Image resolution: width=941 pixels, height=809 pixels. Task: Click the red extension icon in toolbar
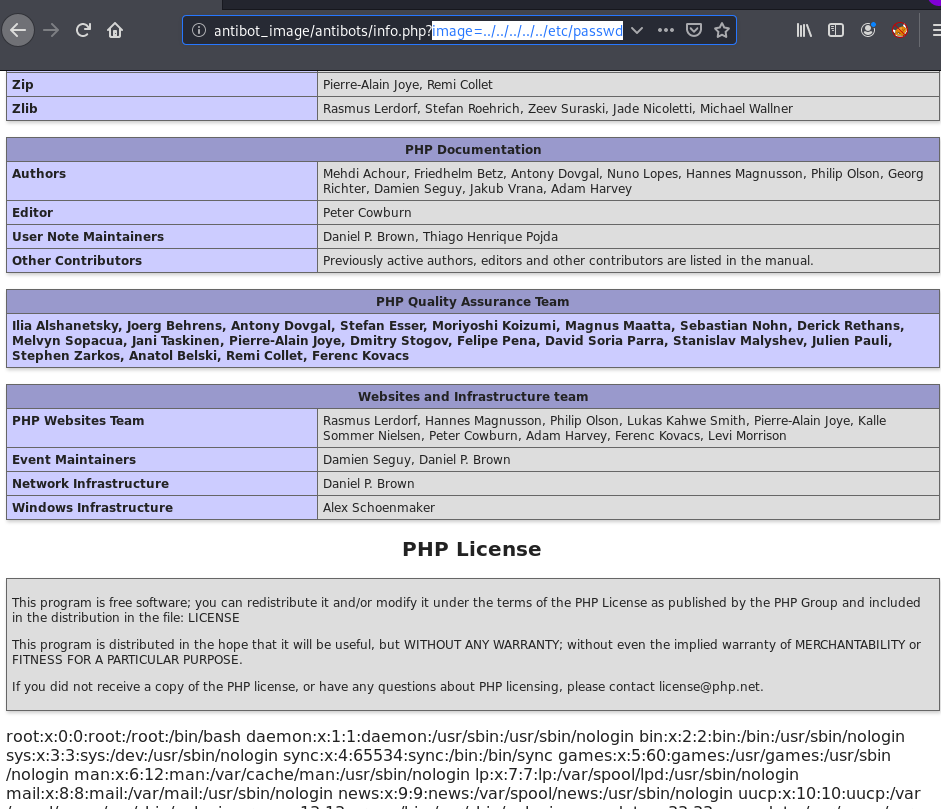(900, 30)
